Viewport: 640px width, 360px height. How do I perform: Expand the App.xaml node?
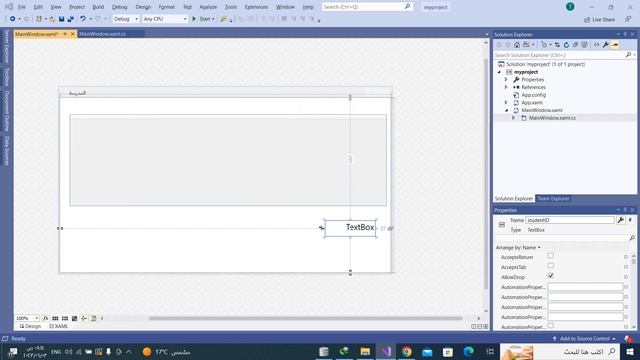click(506, 102)
